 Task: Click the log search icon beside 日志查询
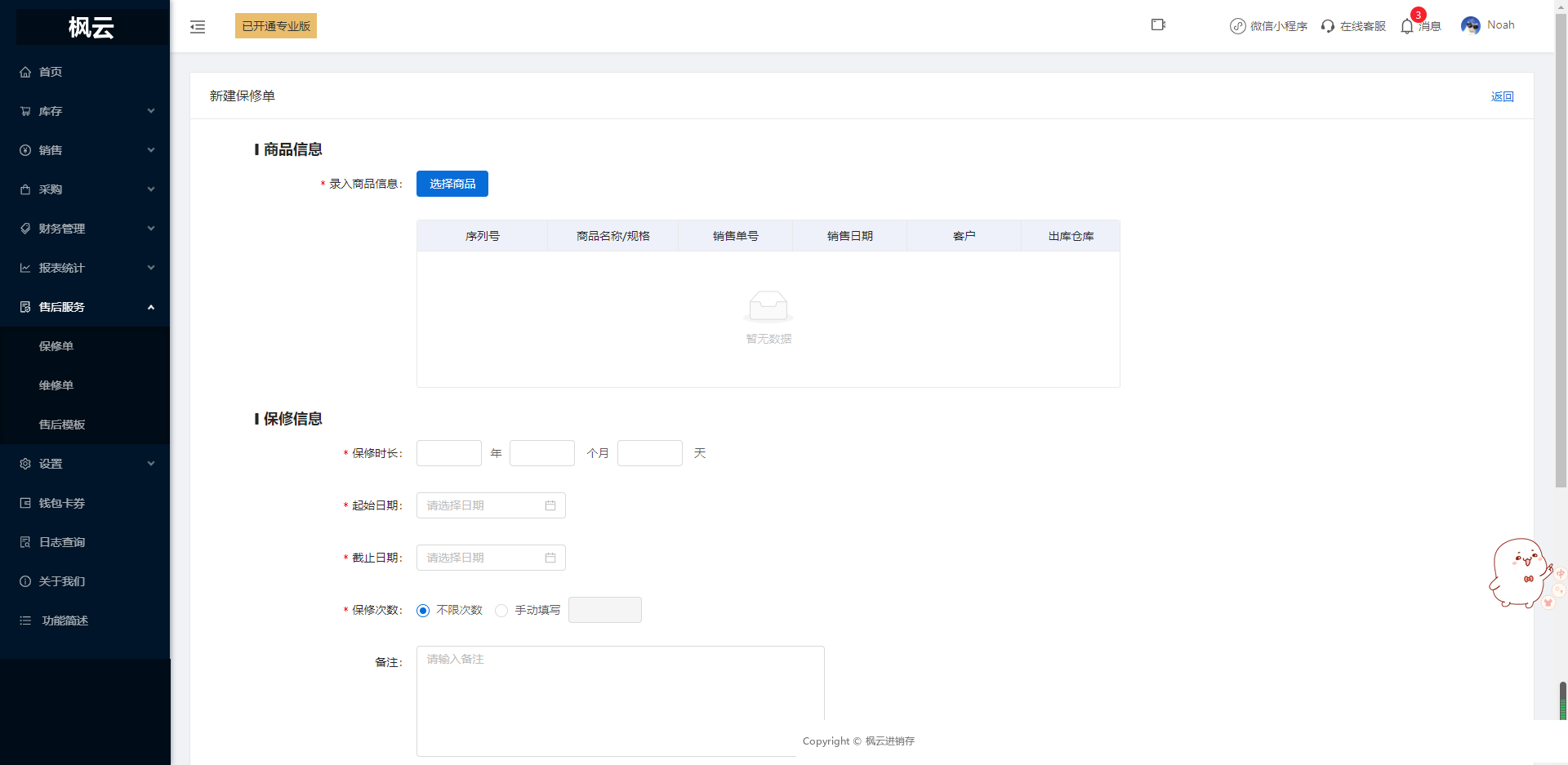25,542
